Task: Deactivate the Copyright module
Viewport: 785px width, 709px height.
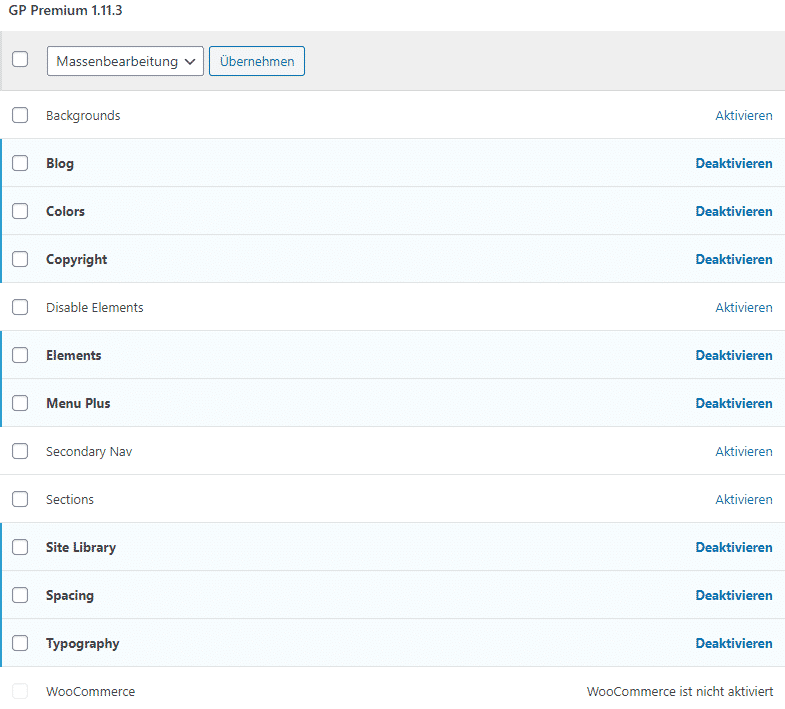Action: click(734, 260)
